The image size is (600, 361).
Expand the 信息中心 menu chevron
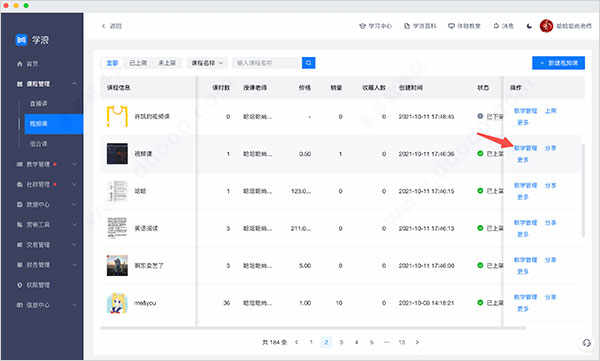pos(74,305)
